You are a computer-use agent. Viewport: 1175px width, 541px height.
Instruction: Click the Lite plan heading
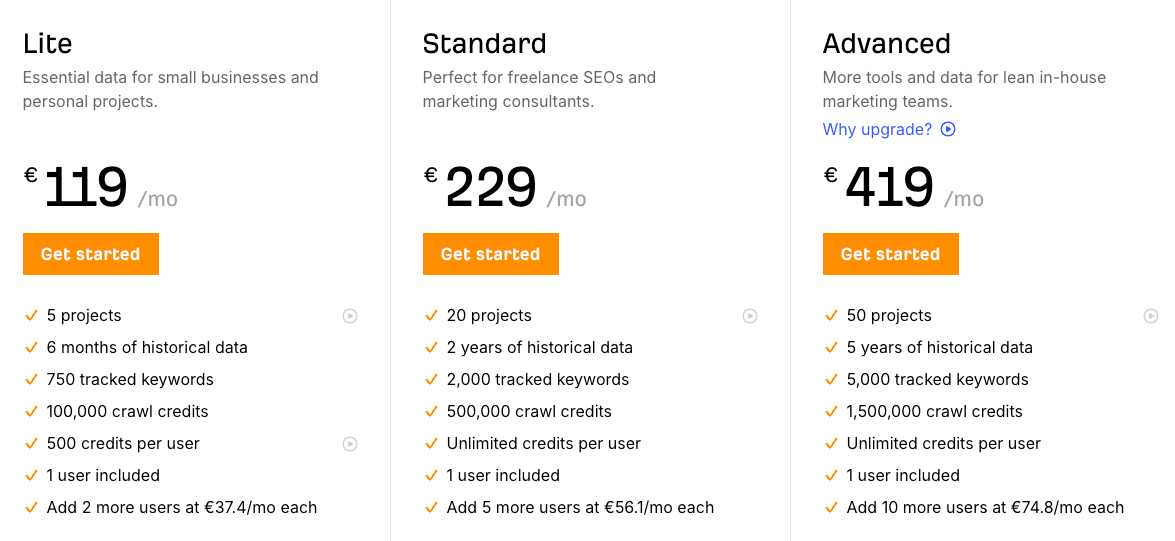click(x=48, y=44)
